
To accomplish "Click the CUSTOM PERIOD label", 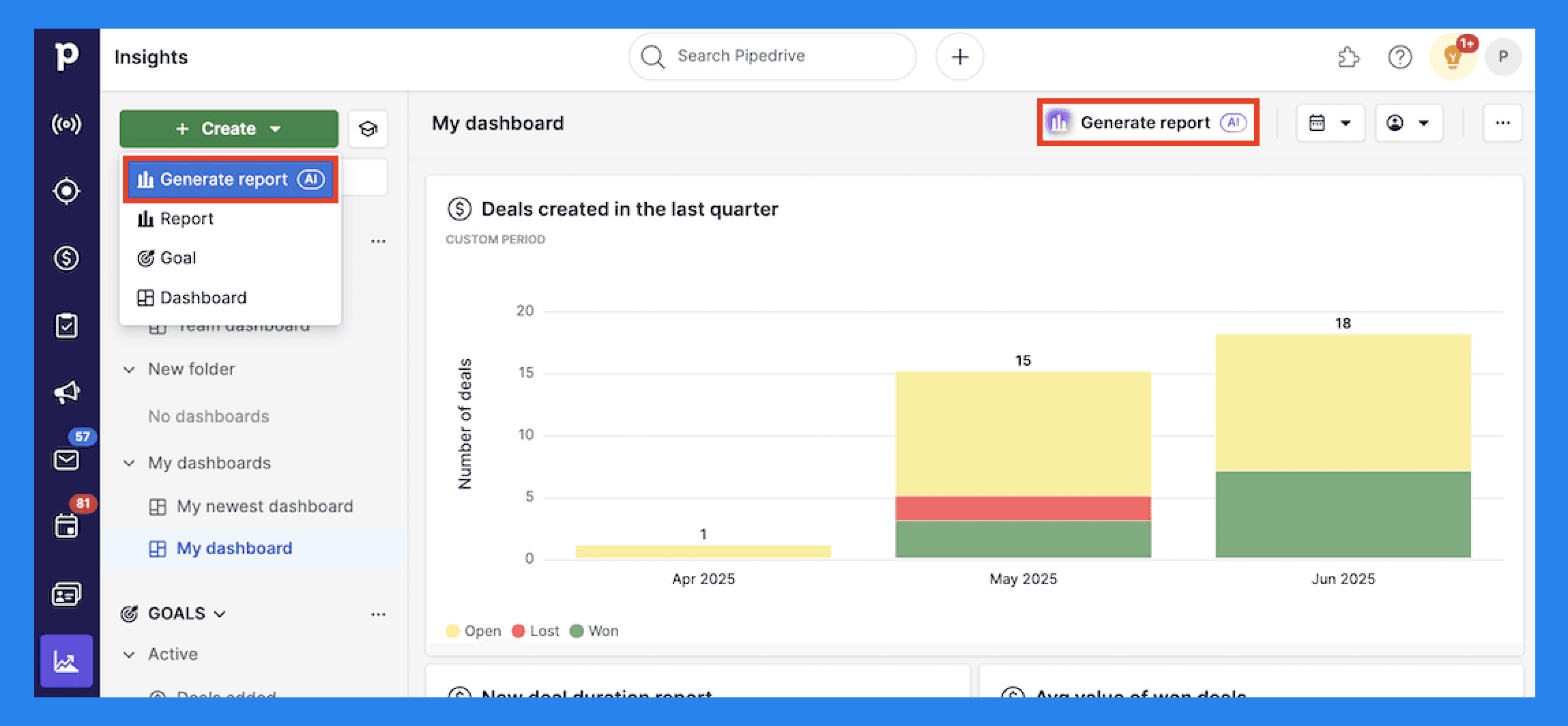I will [x=495, y=239].
